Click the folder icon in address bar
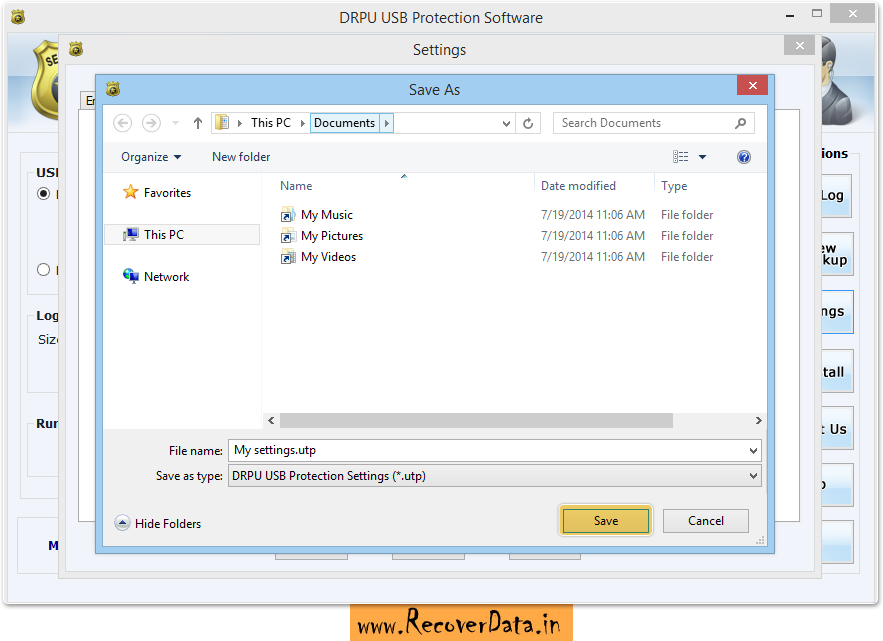This screenshot has height=641, width=883. tap(222, 122)
